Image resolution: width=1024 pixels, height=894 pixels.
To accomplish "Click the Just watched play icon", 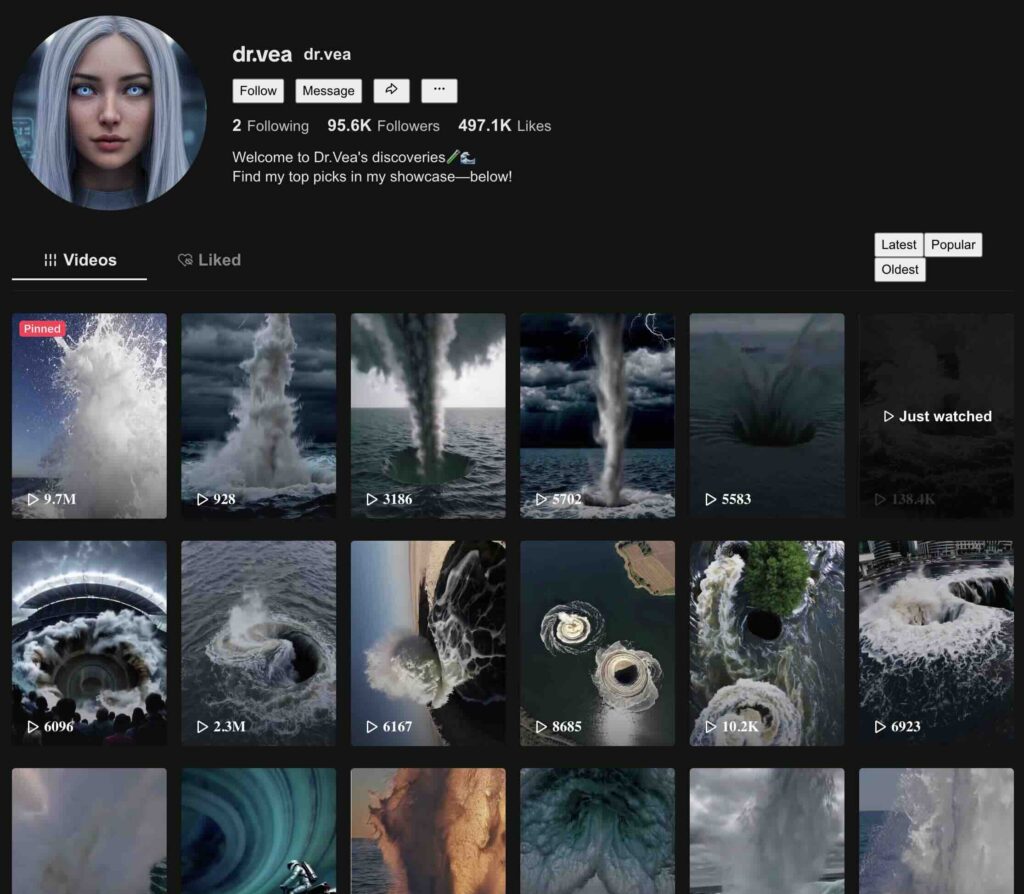I will (888, 416).
